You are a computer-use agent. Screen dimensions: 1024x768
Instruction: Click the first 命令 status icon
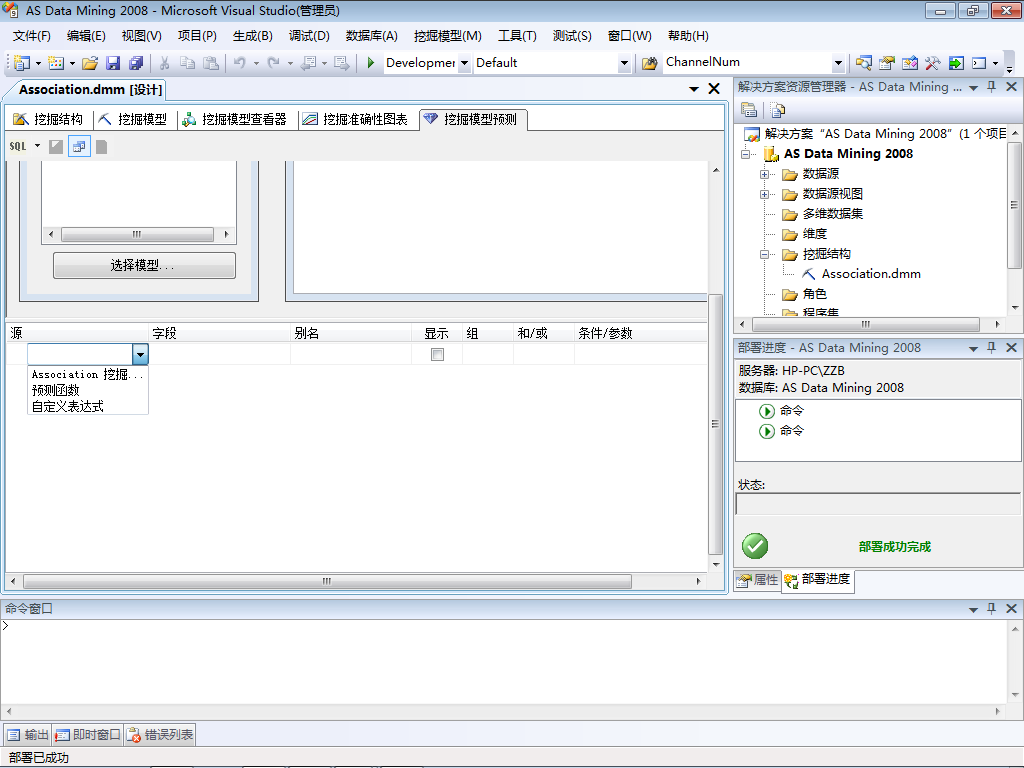click(x=767, y=411)
